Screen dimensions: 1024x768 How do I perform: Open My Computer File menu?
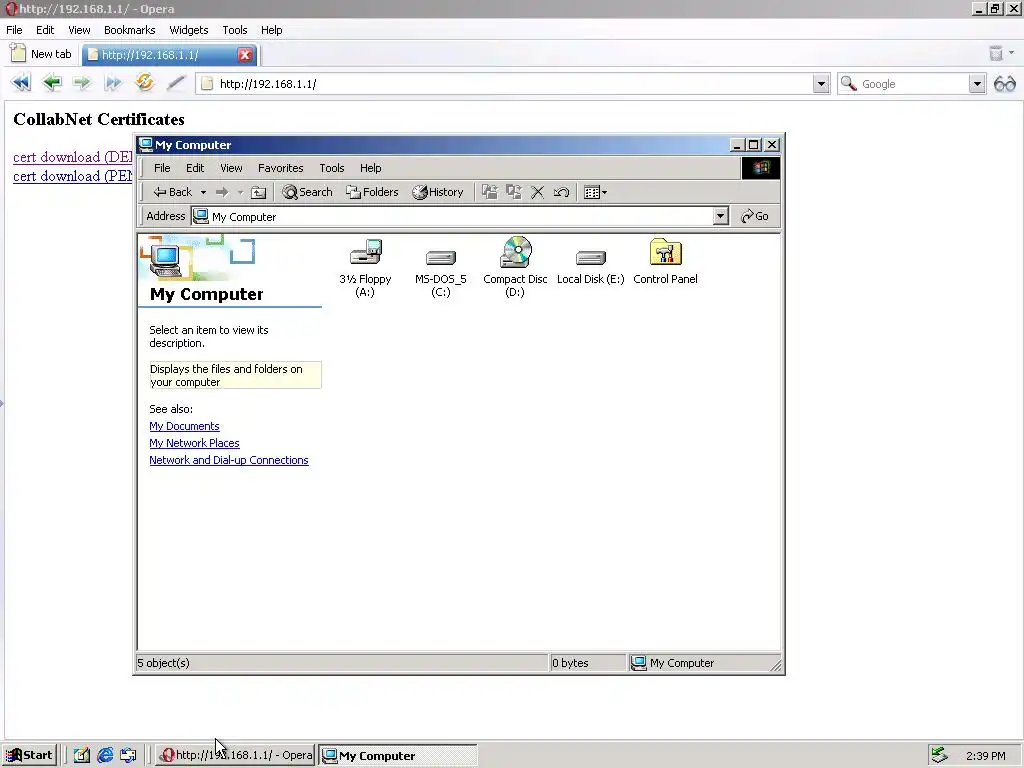(x=162, y=168)
